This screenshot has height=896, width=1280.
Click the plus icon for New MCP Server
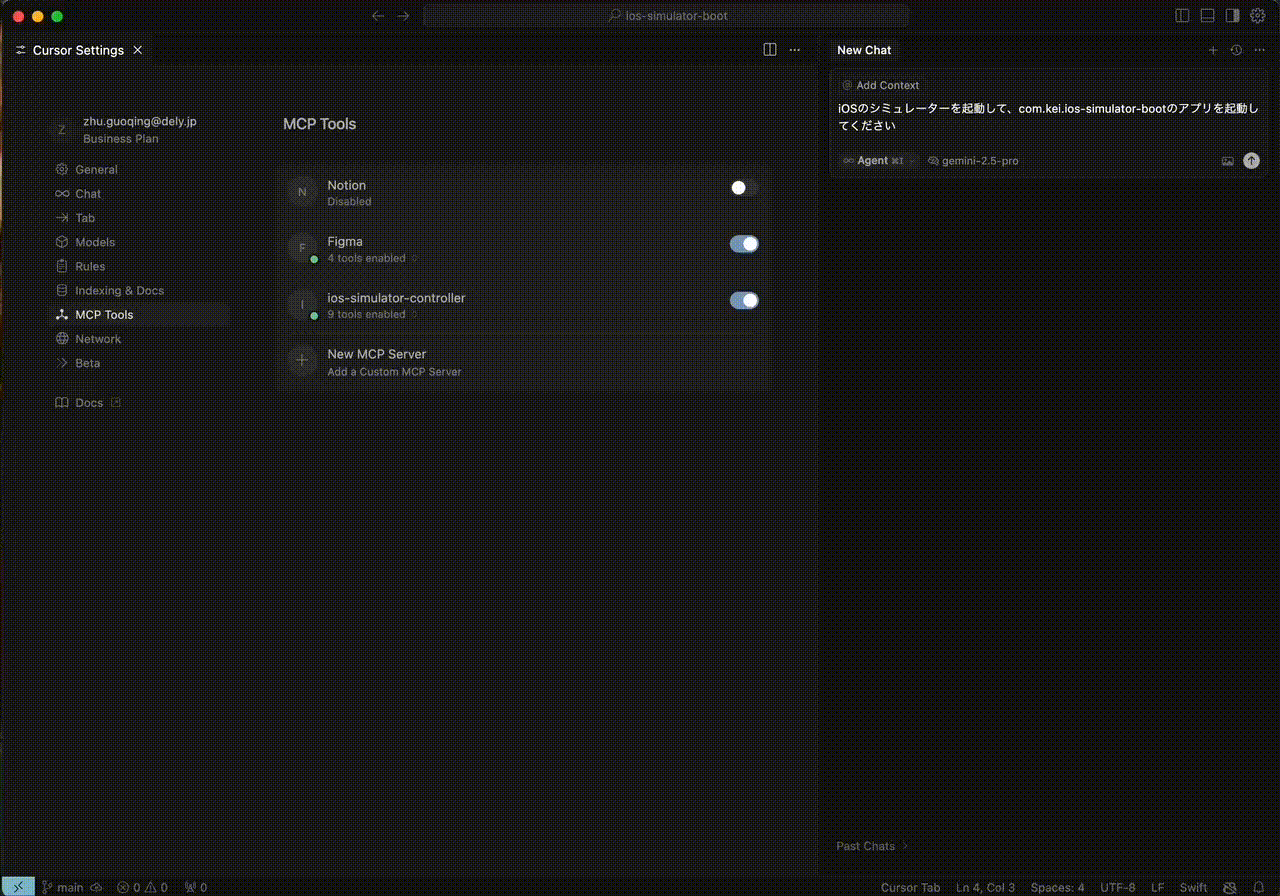click(302, 361)
